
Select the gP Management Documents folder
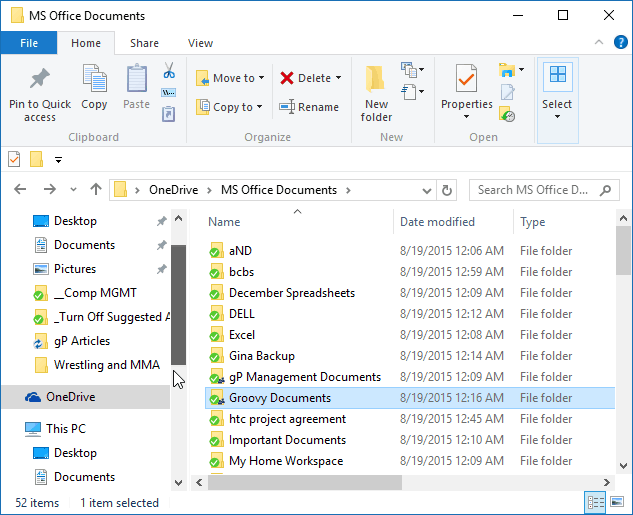tap(305, 377)
